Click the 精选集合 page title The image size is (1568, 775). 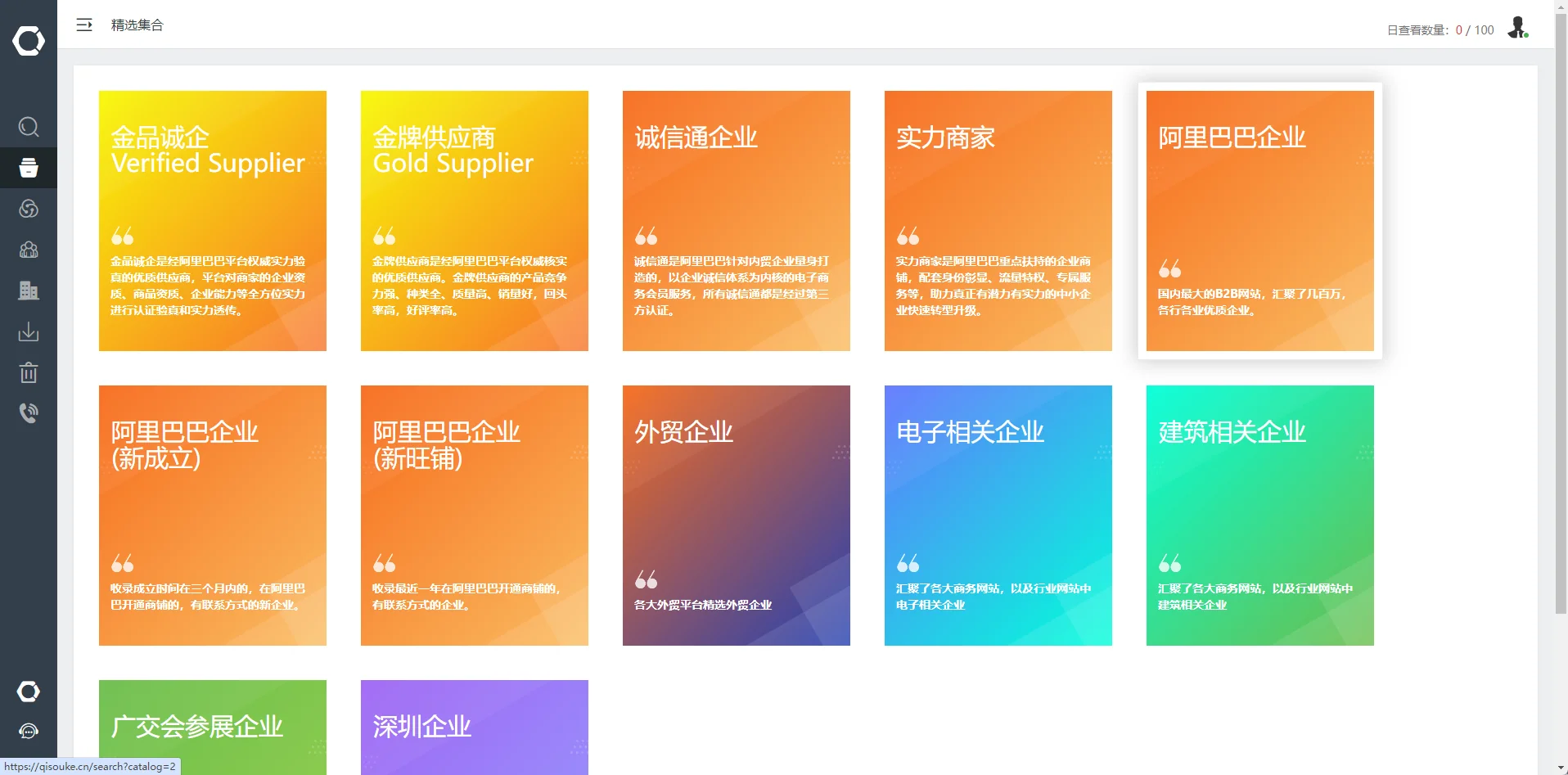click(137, 25)
